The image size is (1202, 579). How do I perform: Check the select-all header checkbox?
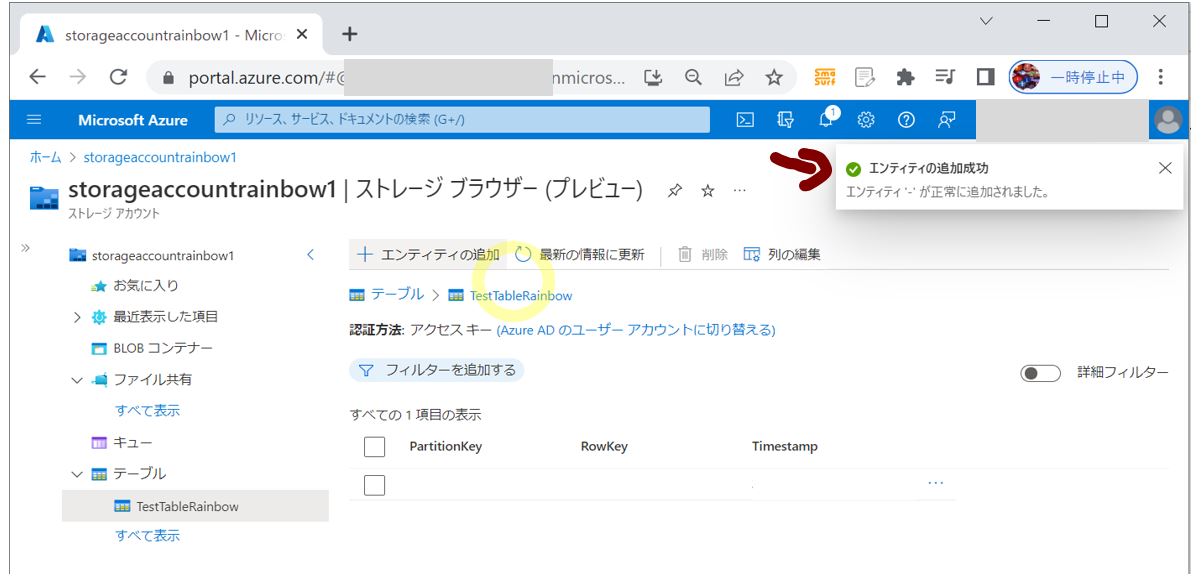click(x=374, y=447)
